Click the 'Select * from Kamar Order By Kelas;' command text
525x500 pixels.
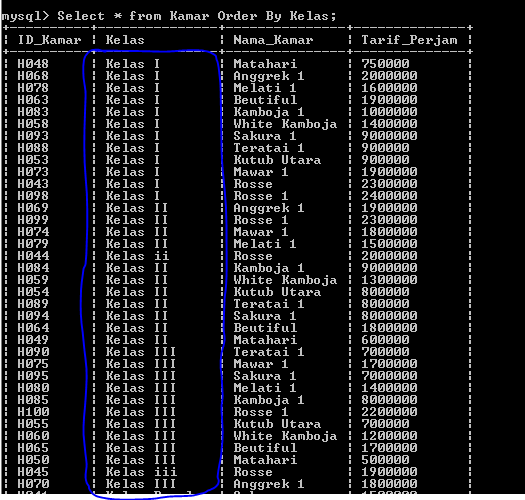(x=197, y=16)
